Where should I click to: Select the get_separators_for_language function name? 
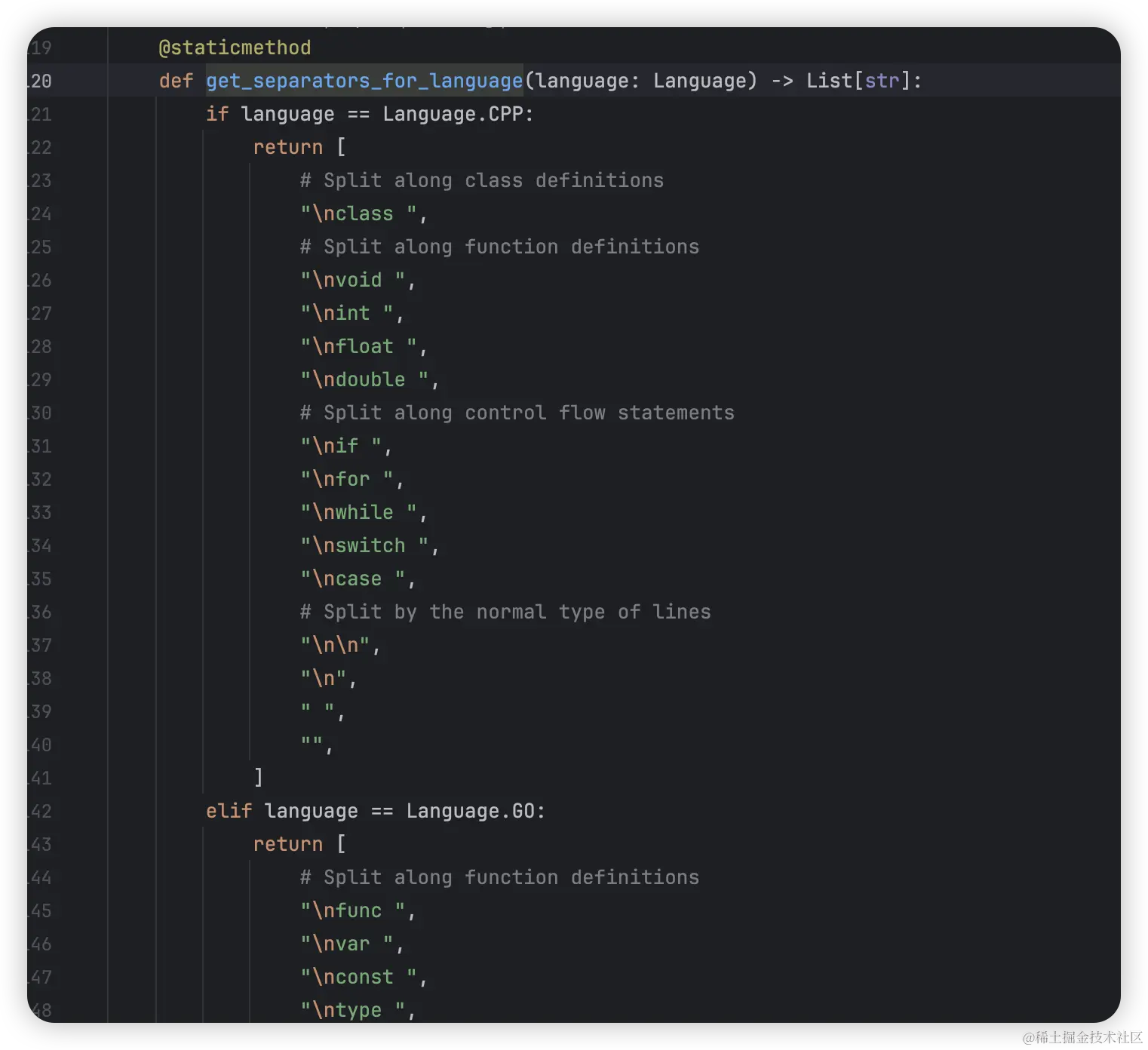tap(364, 81)
